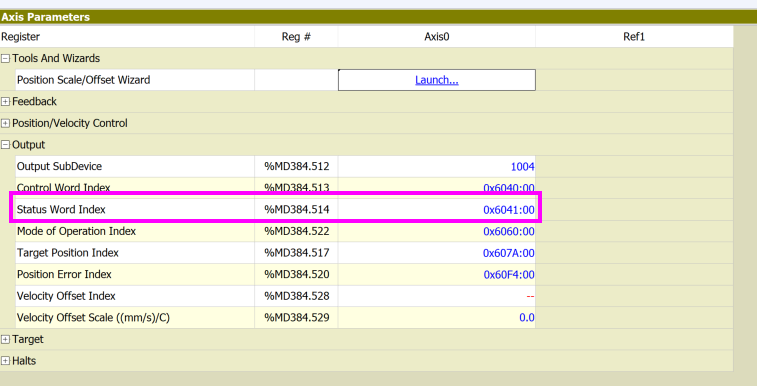The width and height of the screenshot is (757, 386).
Task: Expand the Feedback section
Action: pos(5,102)
